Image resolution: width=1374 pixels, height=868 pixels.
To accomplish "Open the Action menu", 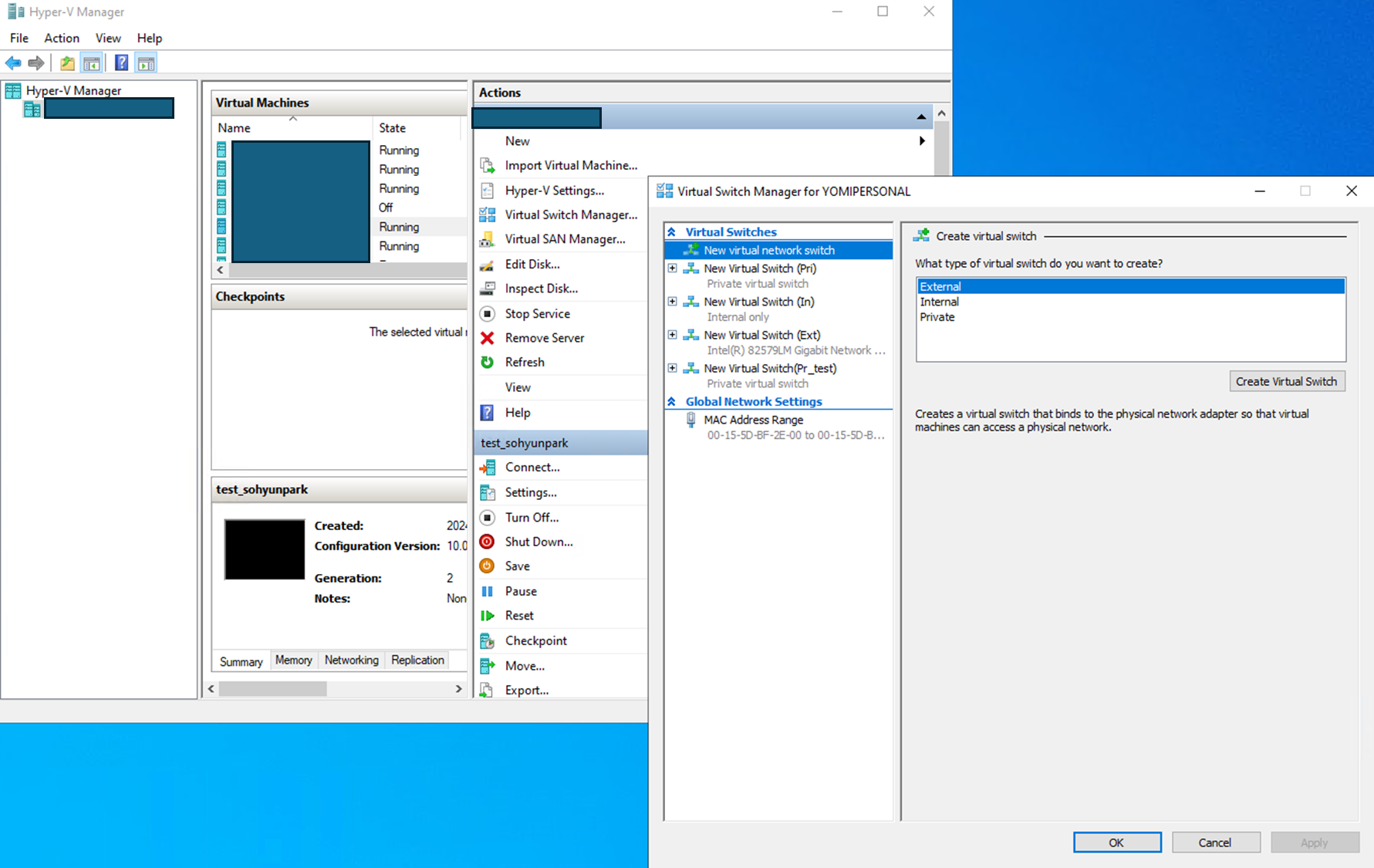I will click(62, 38).
